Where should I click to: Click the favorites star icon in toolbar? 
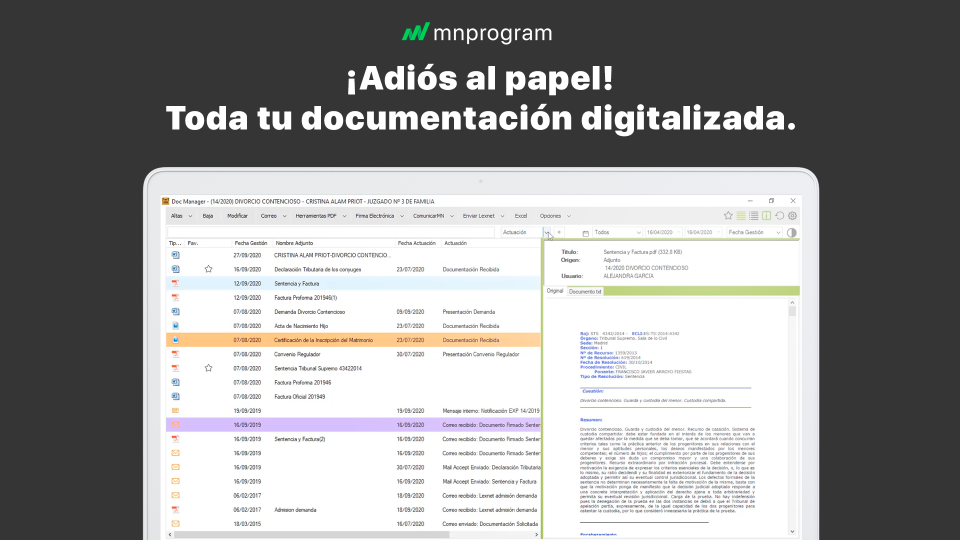pyautogui.click(x=728, y=216)
